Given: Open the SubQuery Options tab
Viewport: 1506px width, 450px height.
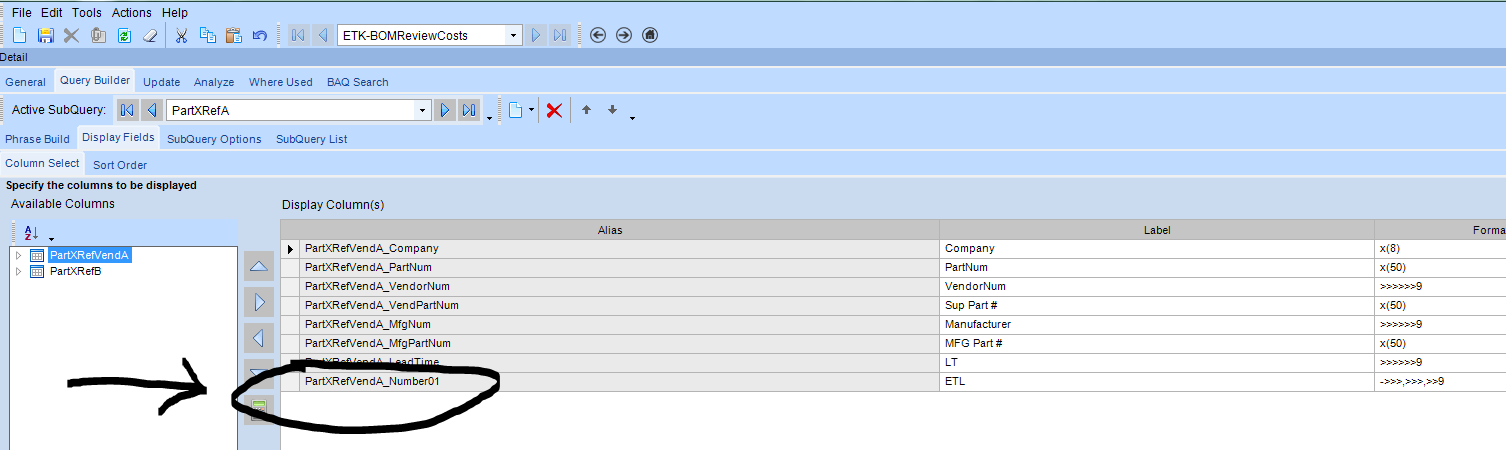Looking at the screenshot, I should (x=214, y=139).
